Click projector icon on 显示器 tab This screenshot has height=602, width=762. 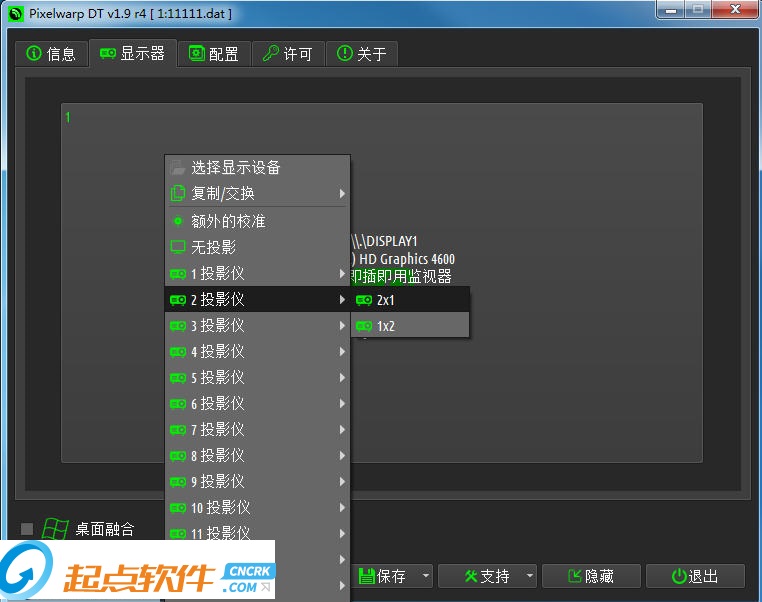click(x=108, y=53)
